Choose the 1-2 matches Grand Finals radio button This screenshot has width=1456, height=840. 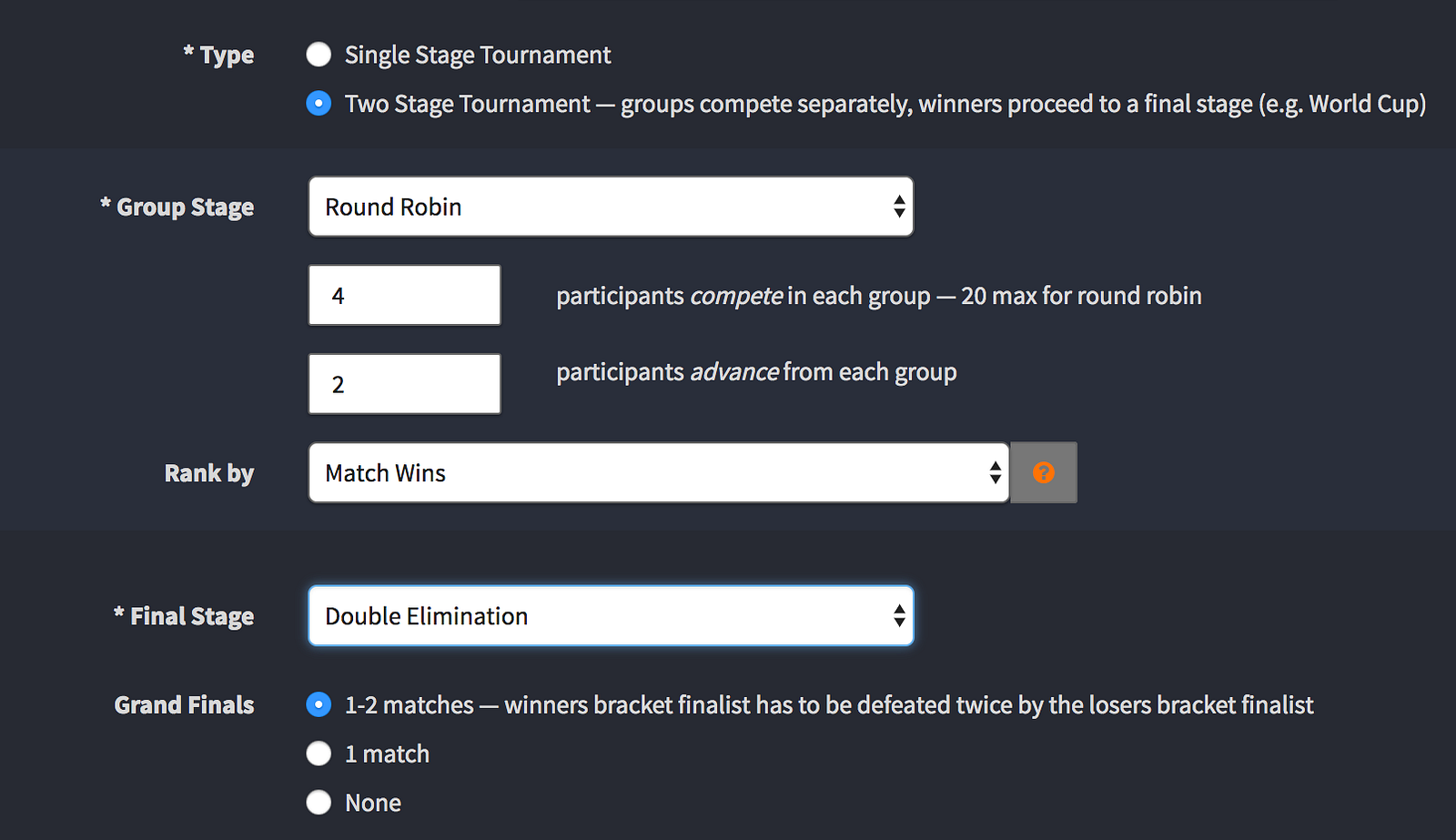[318, 704]
